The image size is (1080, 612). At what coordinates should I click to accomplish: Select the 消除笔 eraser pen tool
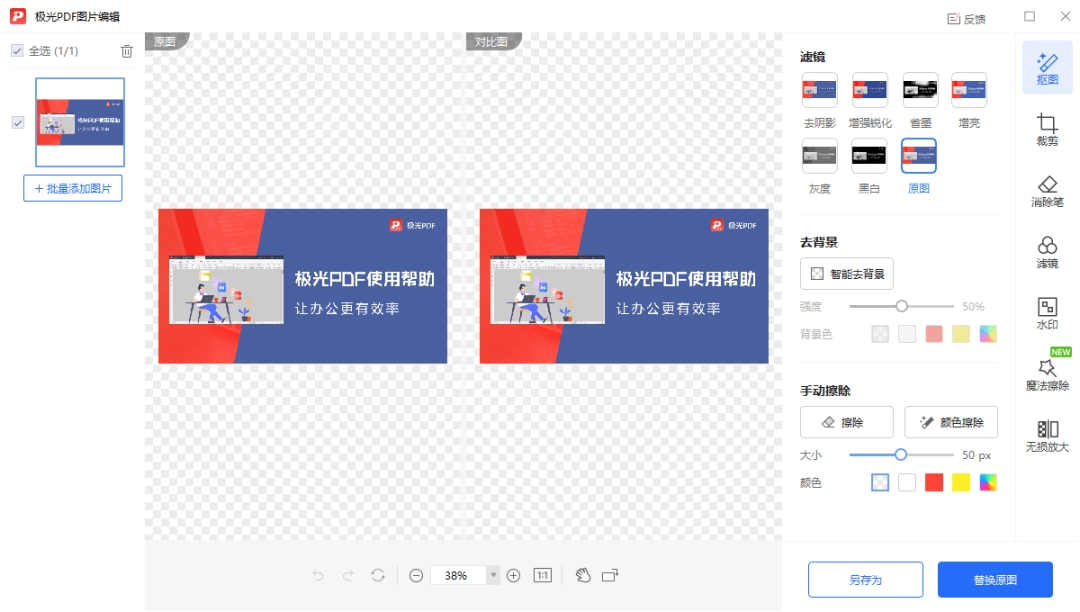tap(1046, 190)
